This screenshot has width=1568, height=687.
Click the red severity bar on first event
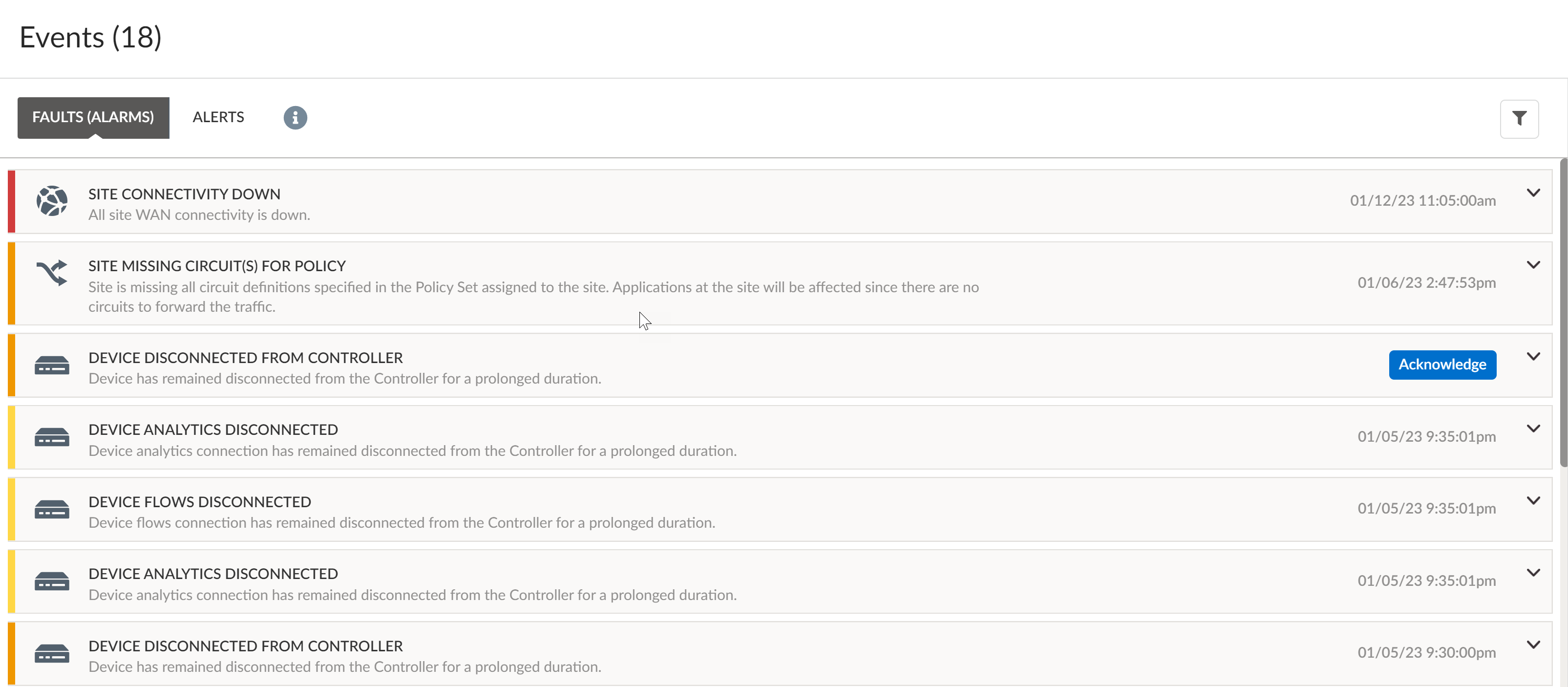coord(11,202)
